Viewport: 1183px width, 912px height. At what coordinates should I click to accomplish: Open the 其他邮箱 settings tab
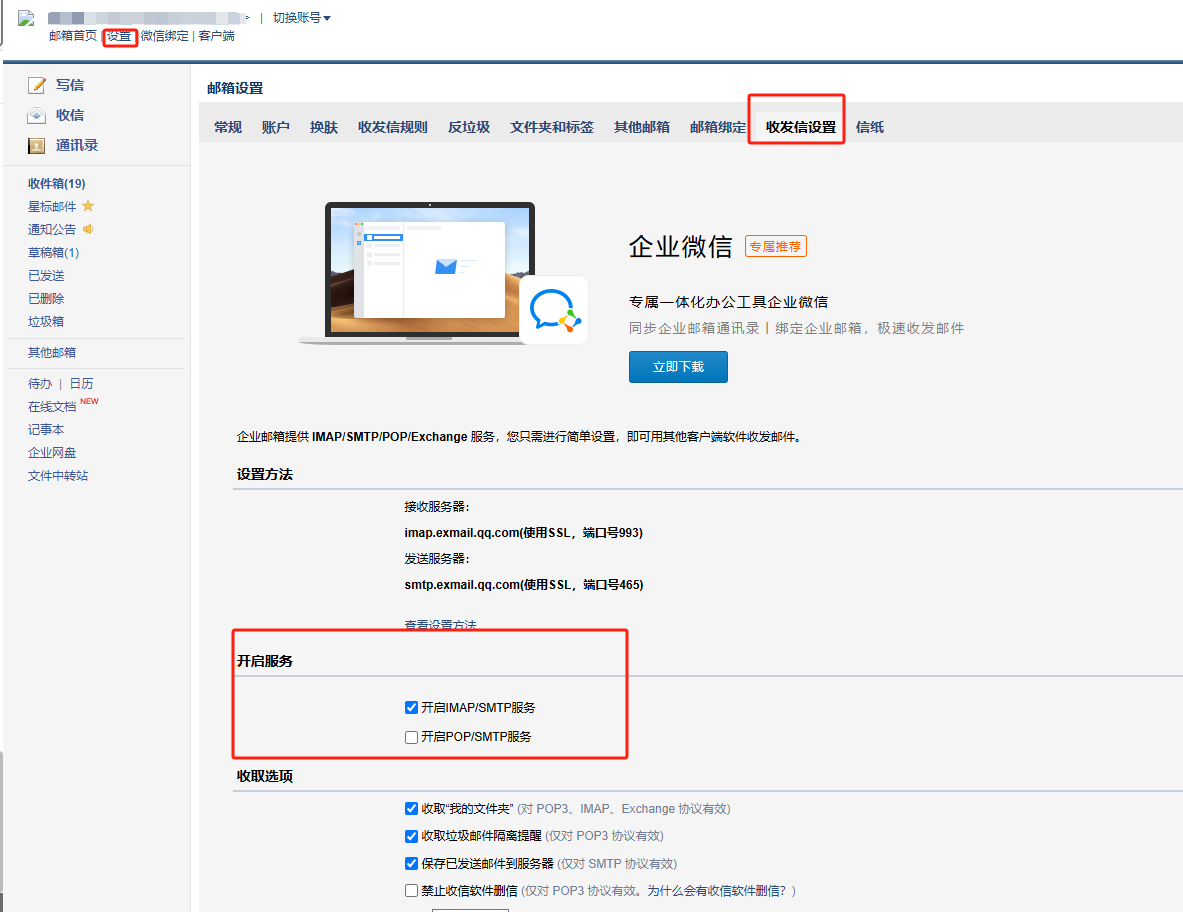coord(641,127)
